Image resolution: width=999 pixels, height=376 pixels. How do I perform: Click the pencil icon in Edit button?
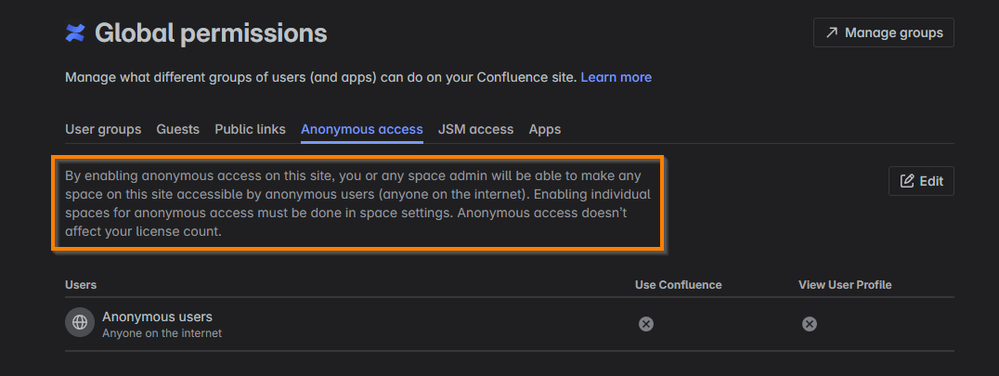click(907, 181)
